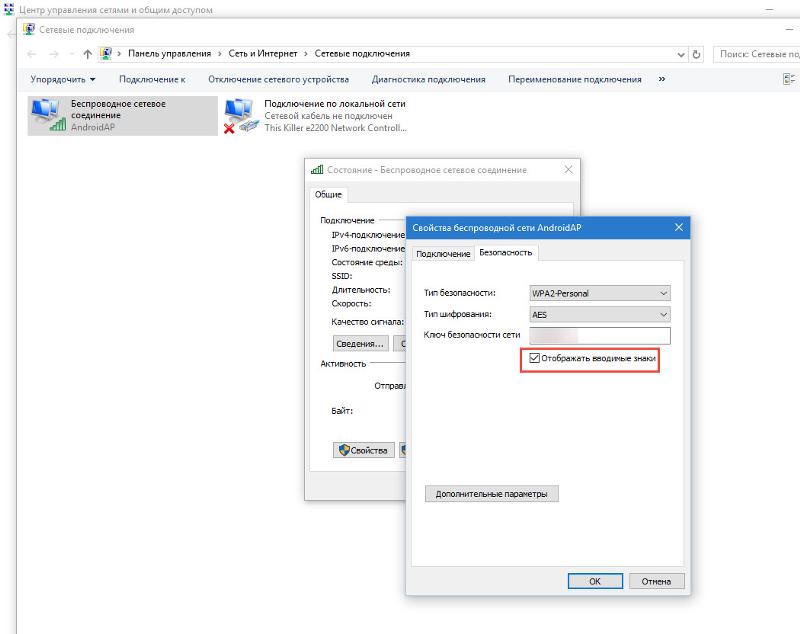Click Переименование подключения
This screenshot has width=800, height=634.
pos(574,80)
